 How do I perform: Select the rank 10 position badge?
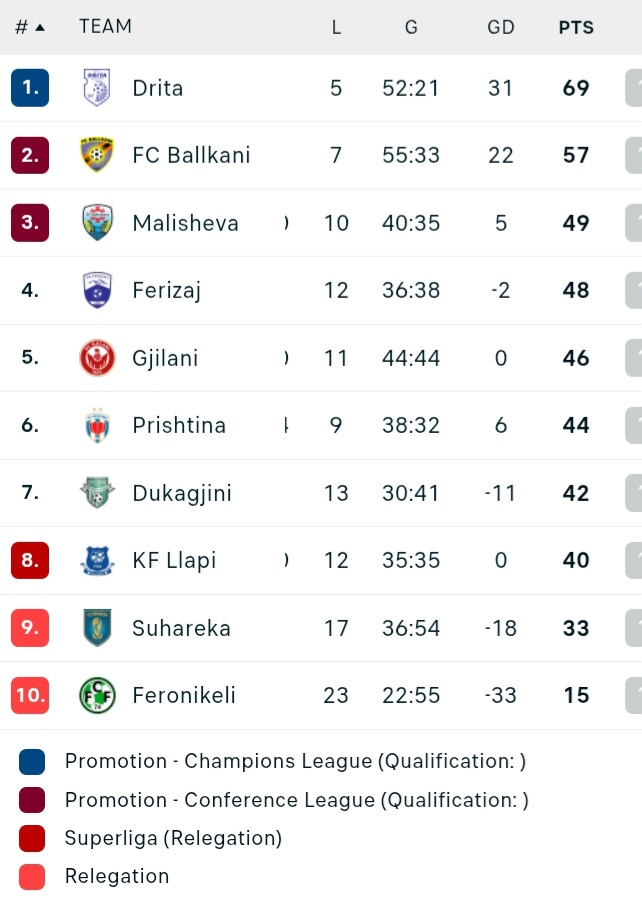point(30,695)
